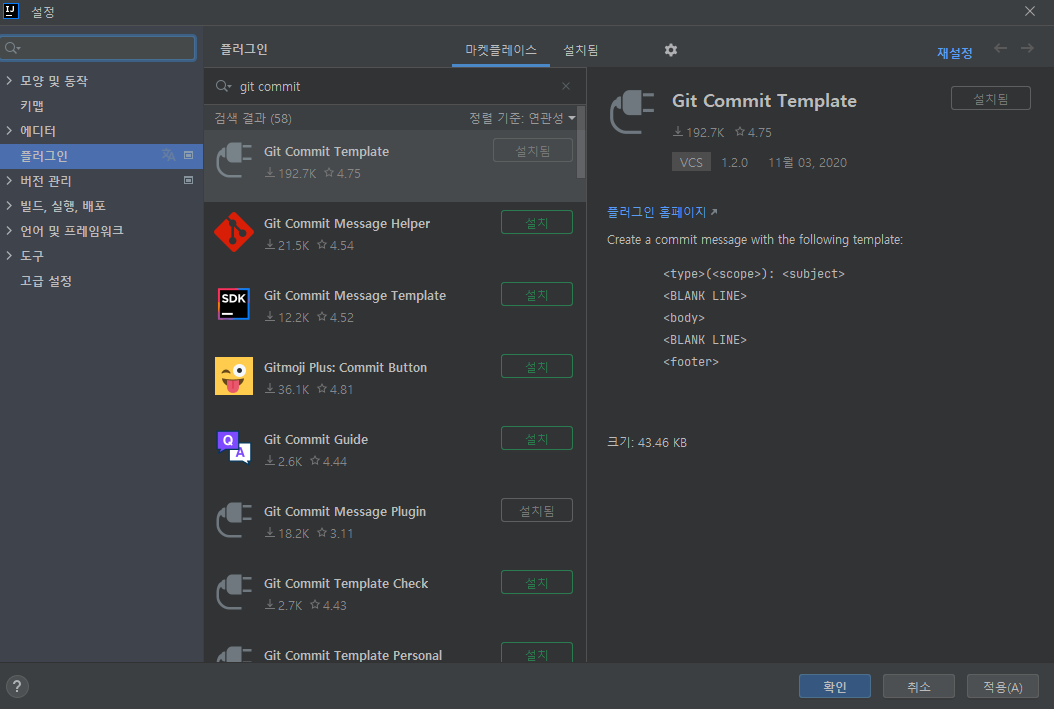
Task: Click the Git Commit Guide Q&A icon
Action: 233,448
